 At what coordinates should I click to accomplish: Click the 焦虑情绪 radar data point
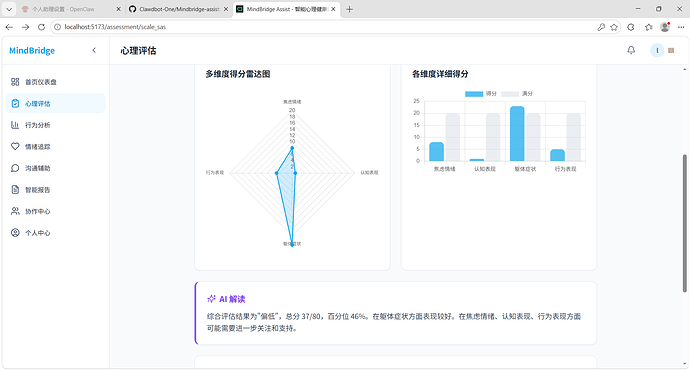(292, 148)
